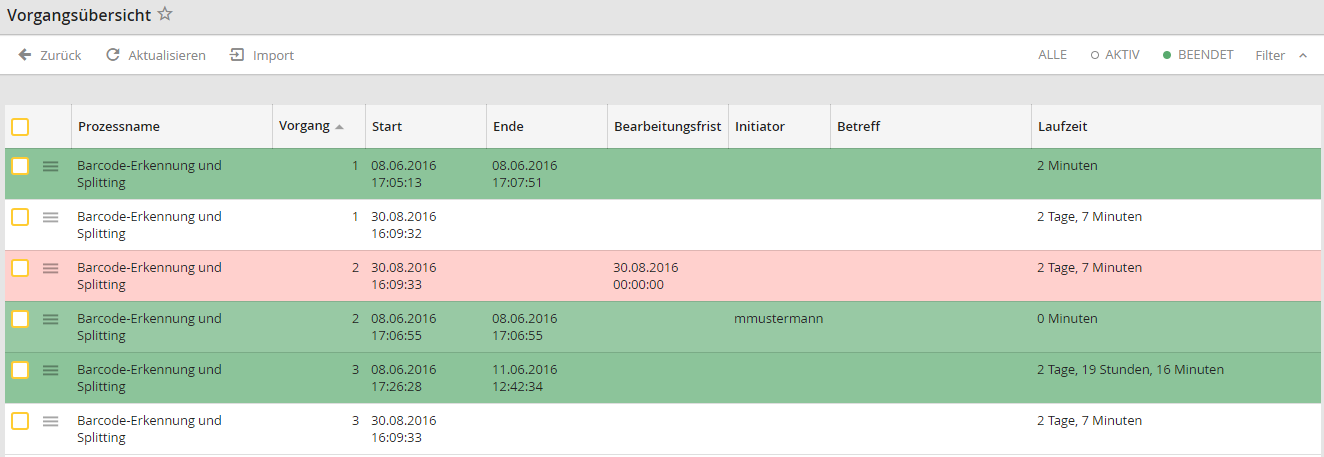Screen dimensions: 1324x457
Task: Open row menu for first green row
Action: coord(50,166)
